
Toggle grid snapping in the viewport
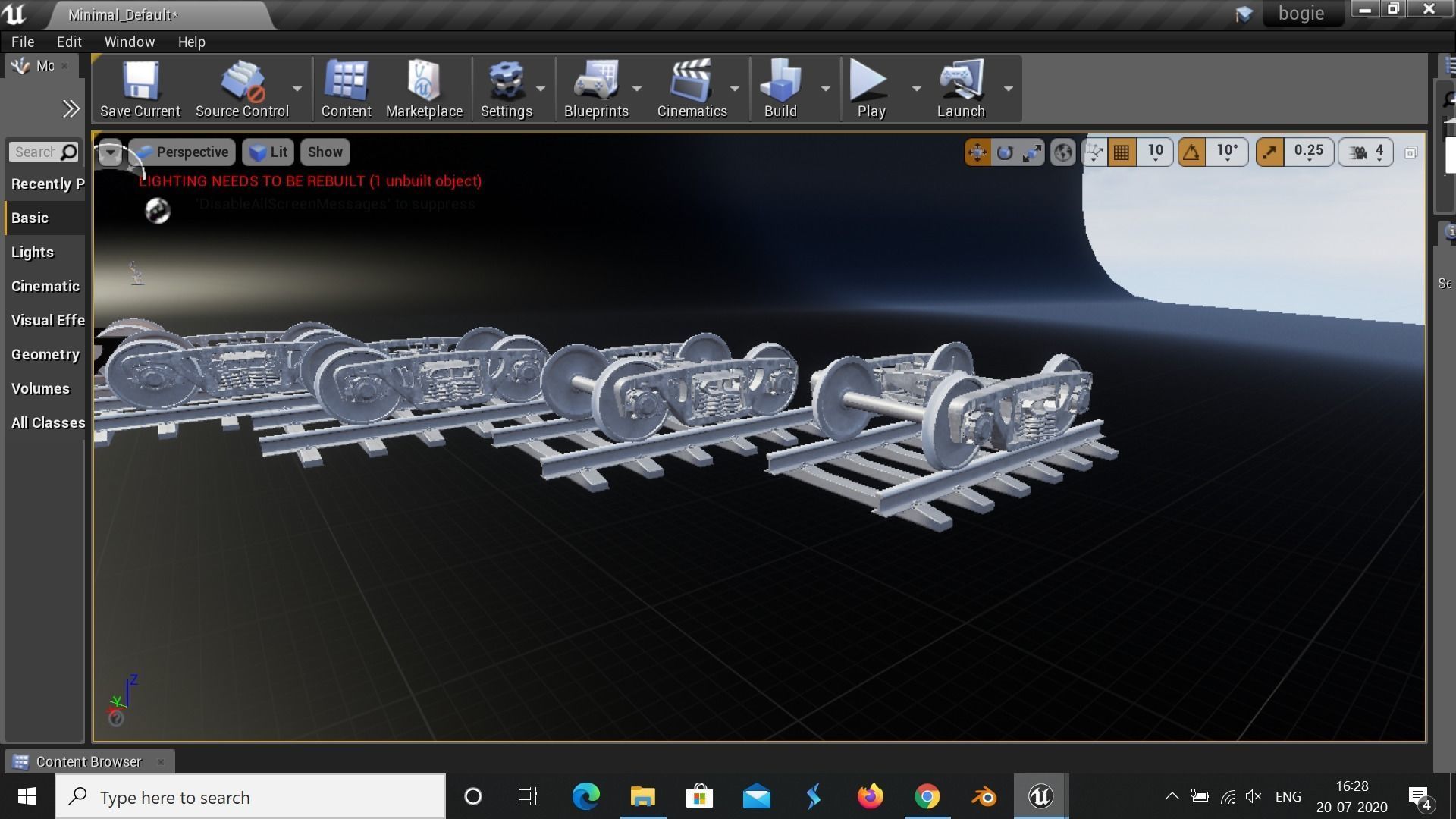tap(1121, 152)
